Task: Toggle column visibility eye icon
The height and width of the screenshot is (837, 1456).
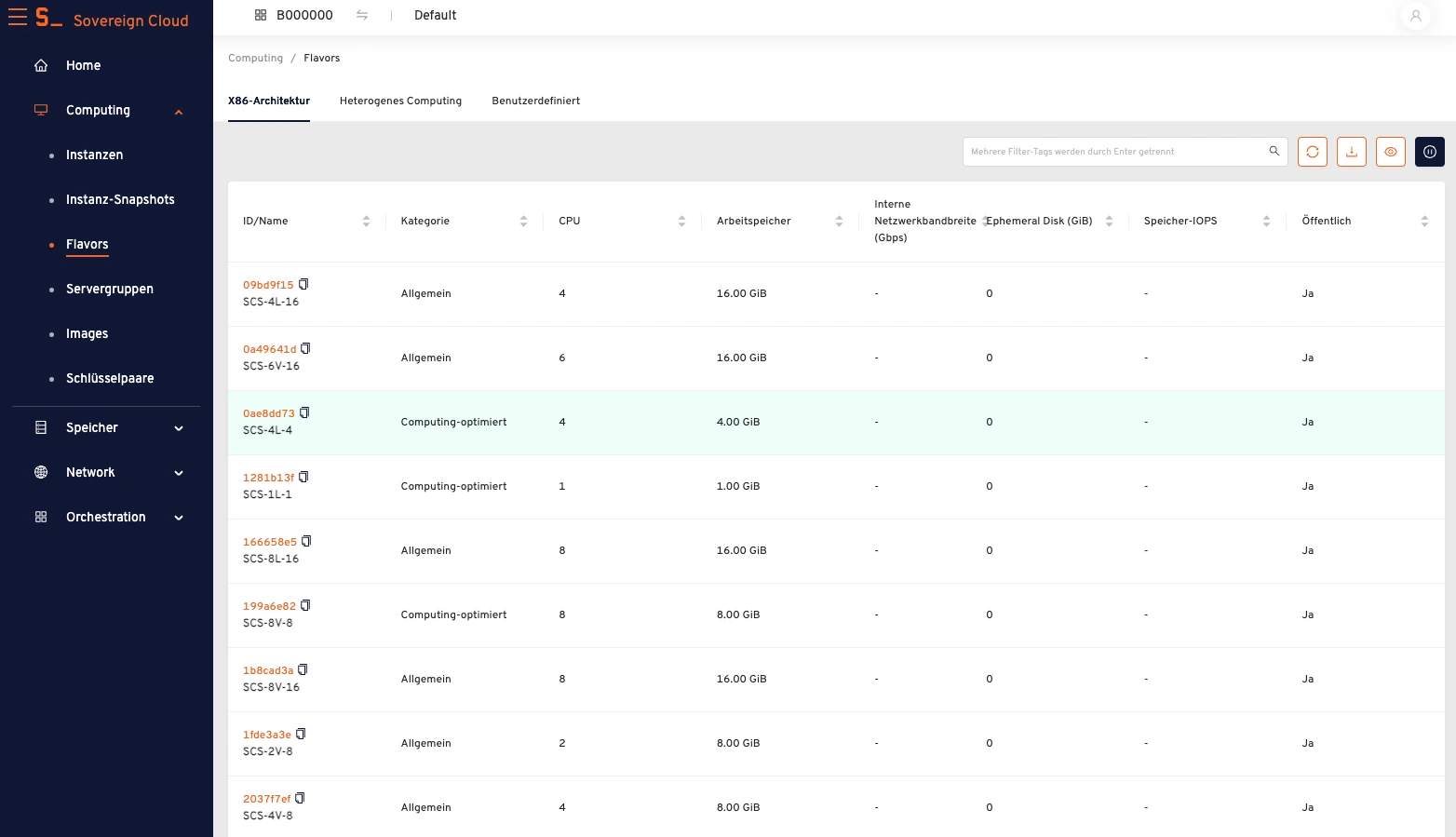Action: pos(1391,152)
